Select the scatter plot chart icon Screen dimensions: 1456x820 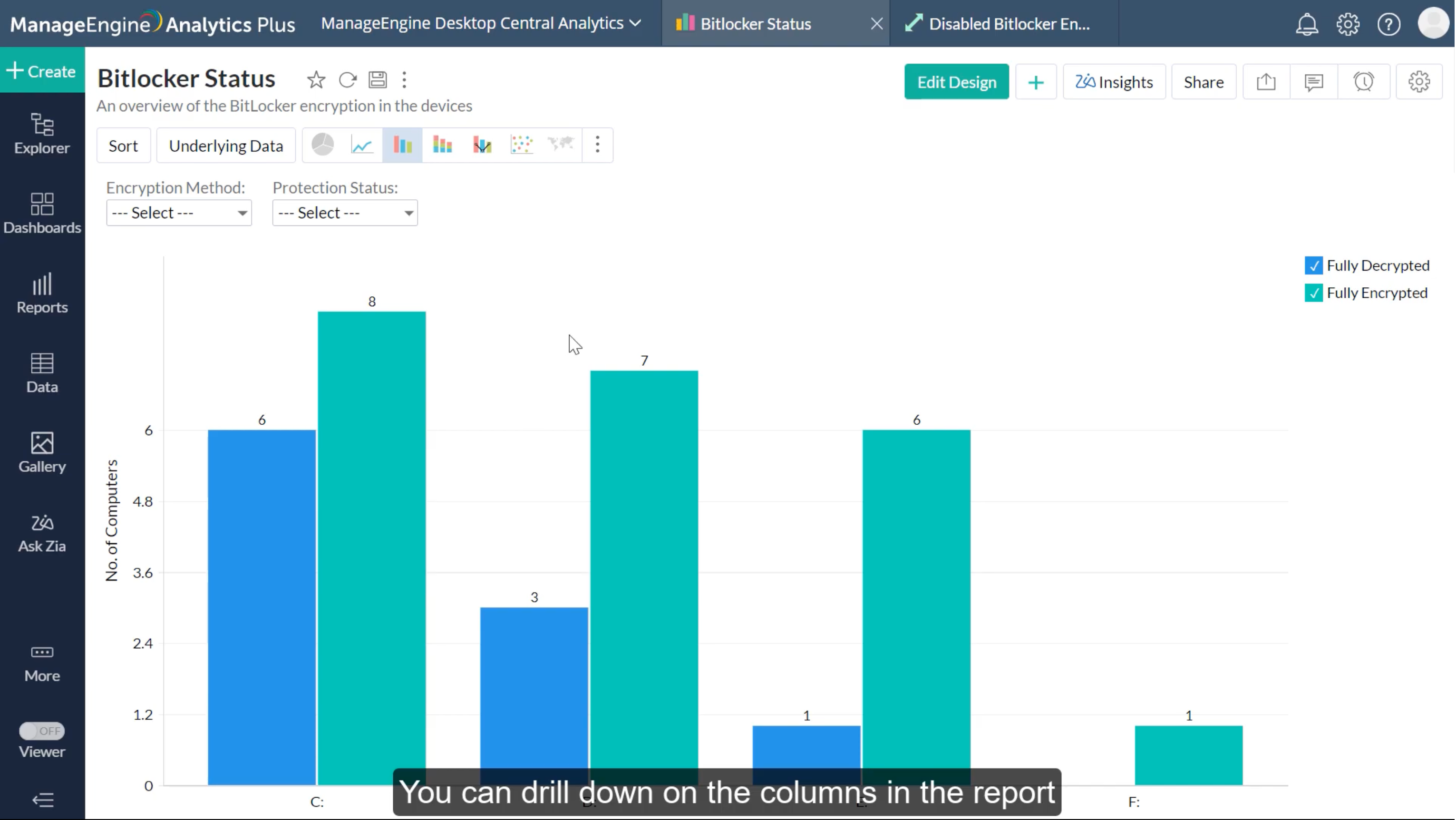(521, 146)
